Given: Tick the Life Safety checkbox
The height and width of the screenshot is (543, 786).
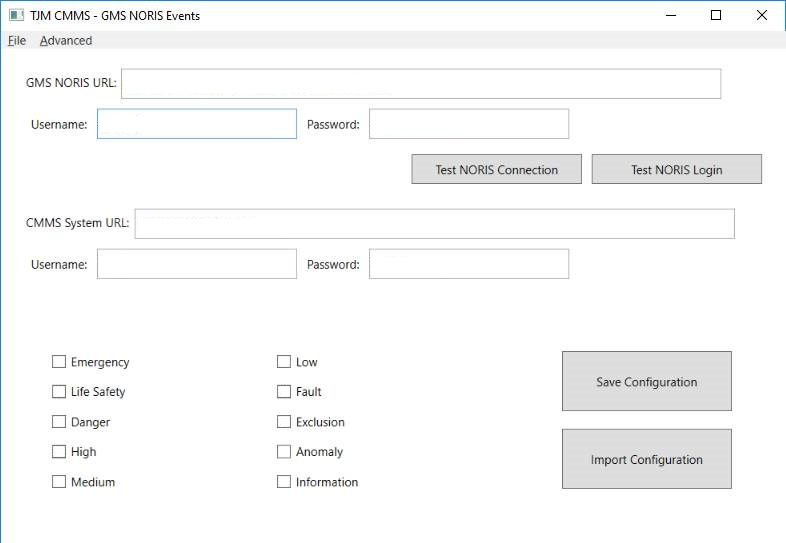Looking at the screenshot, I should point(59,392).
